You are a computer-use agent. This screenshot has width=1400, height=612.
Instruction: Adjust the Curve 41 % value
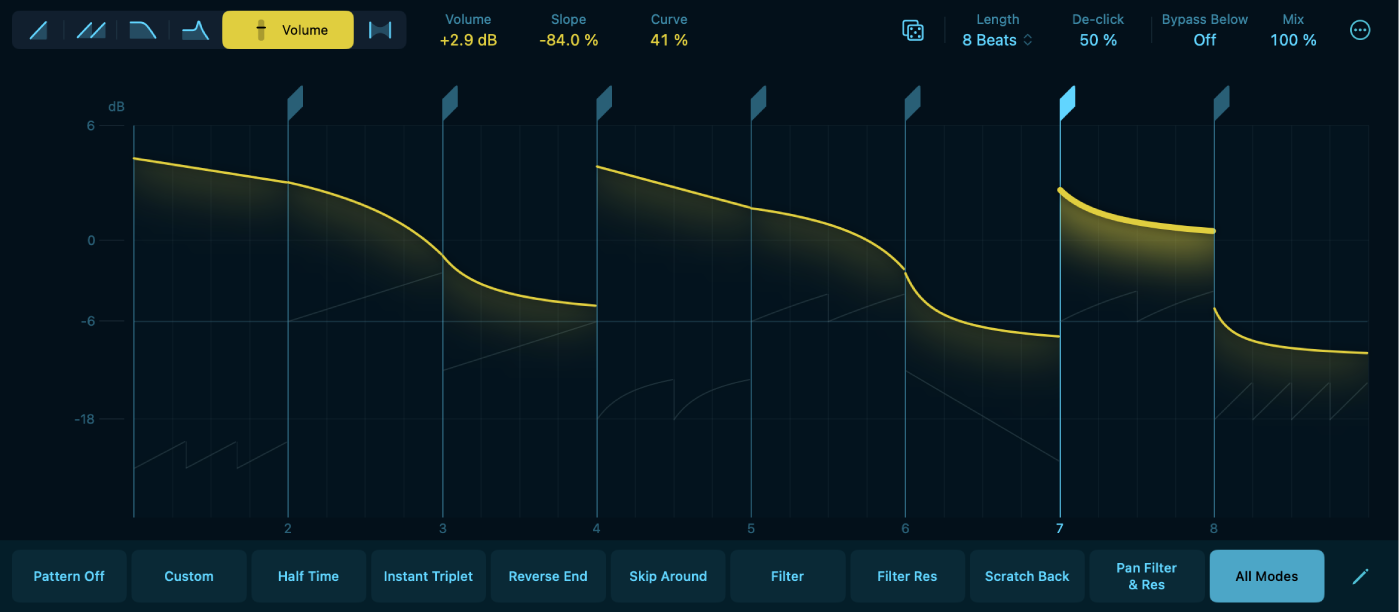(669, 40)
